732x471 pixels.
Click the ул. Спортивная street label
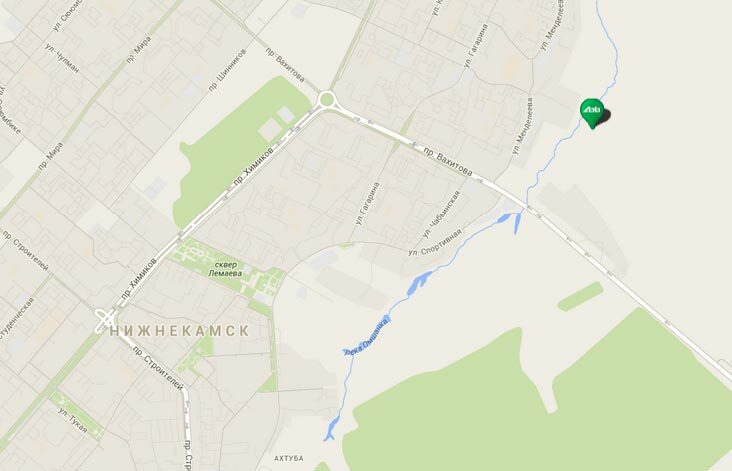click(435, 242)
